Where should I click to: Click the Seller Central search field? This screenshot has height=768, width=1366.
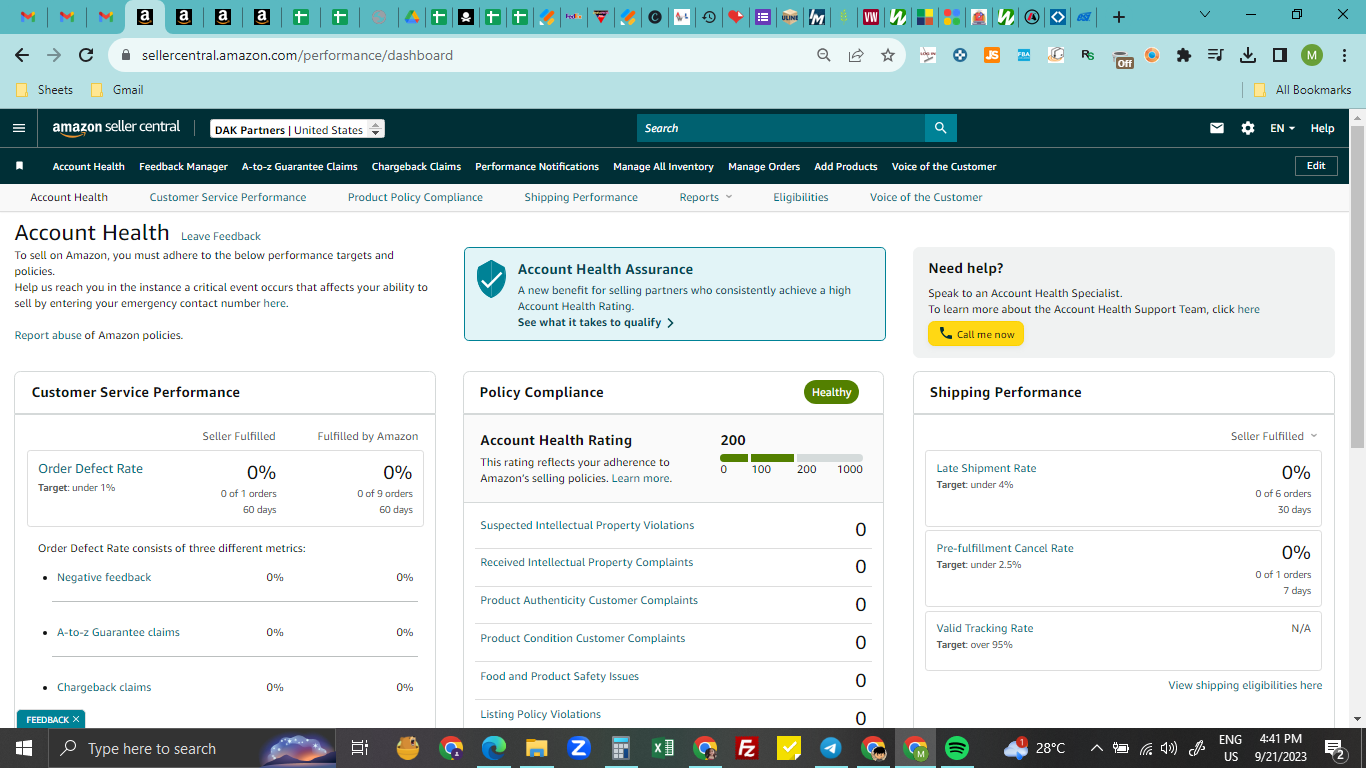(781, 128)
